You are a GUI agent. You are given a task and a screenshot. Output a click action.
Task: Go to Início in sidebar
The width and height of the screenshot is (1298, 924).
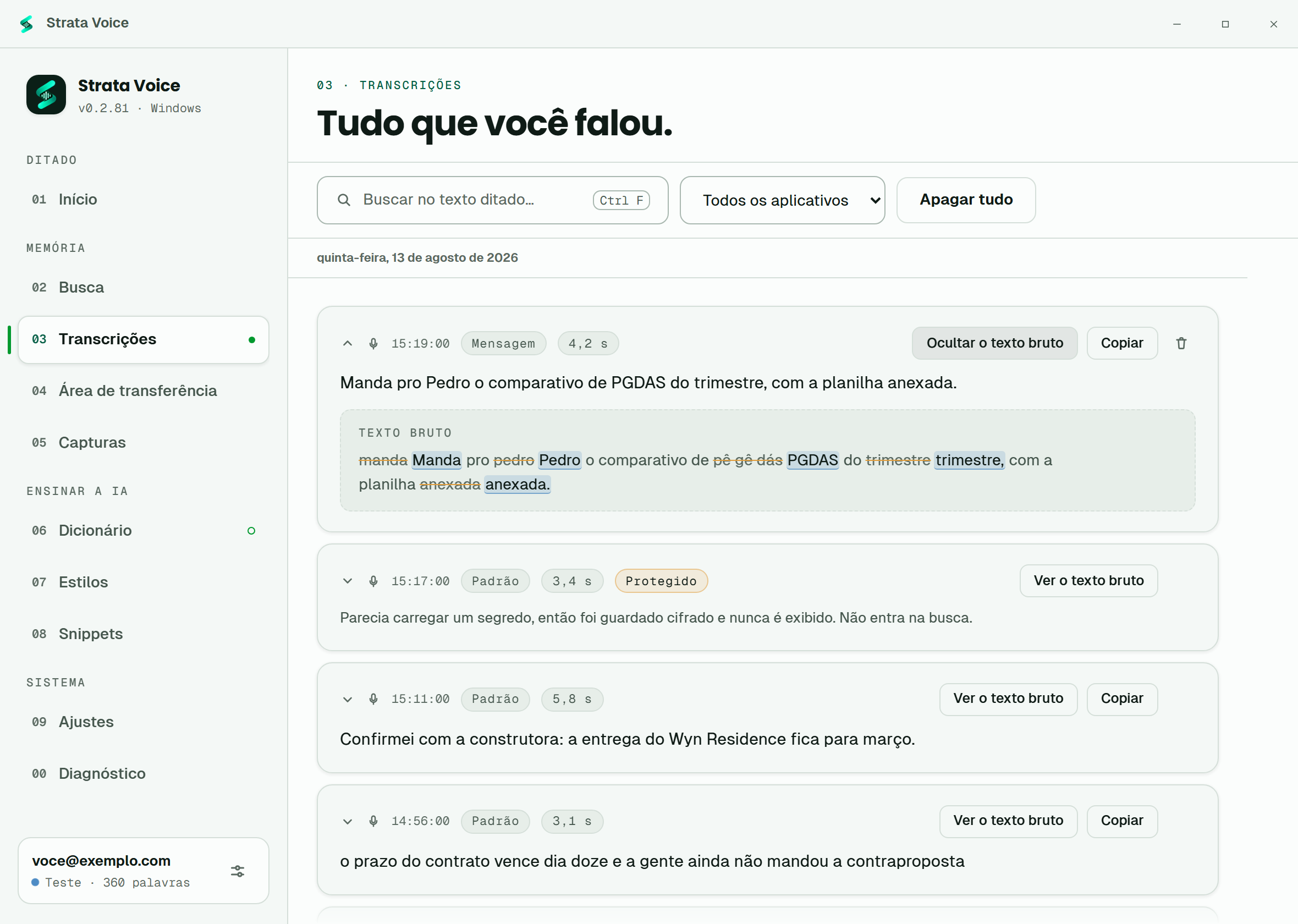pyautogui.click(x=144, y=200)
